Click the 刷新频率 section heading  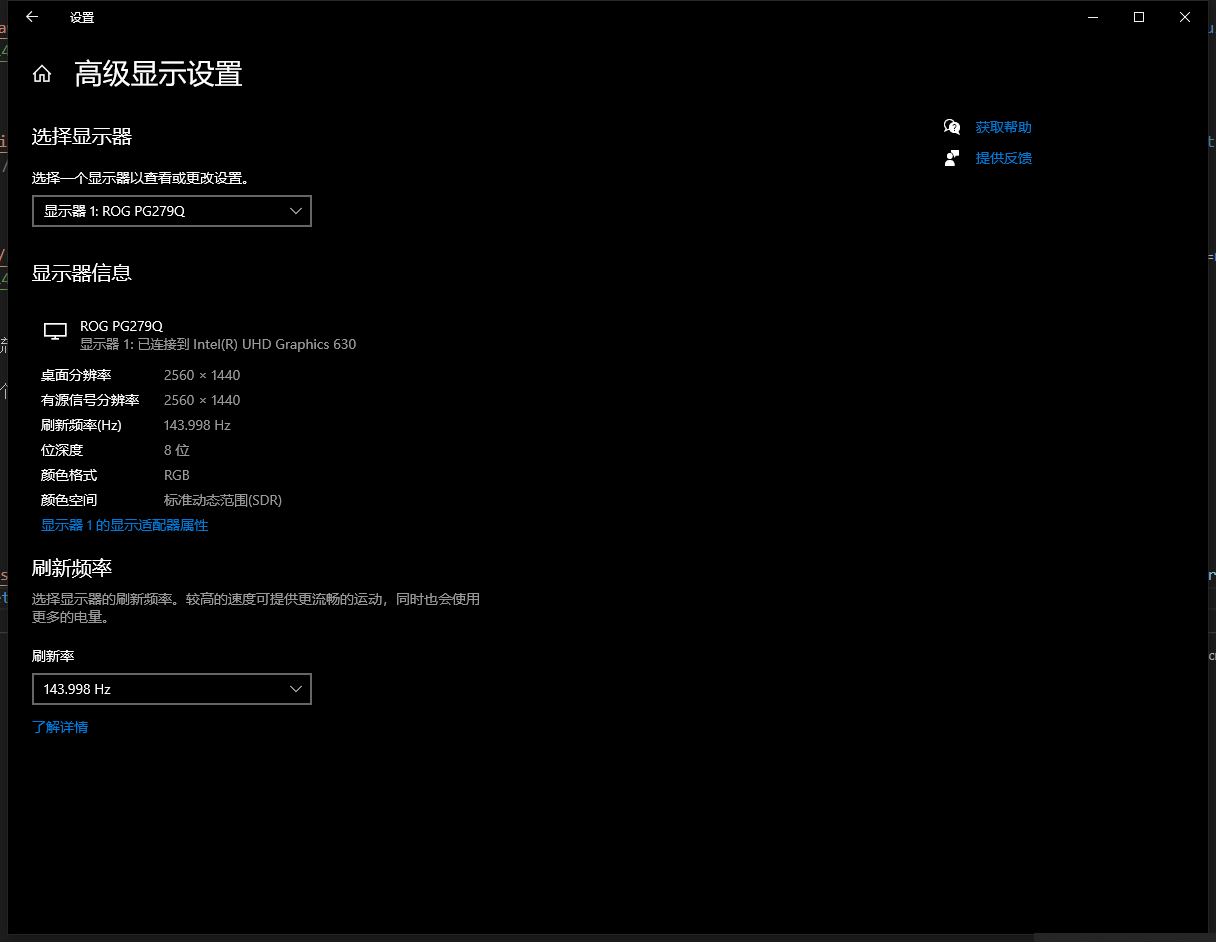[72, 568]
